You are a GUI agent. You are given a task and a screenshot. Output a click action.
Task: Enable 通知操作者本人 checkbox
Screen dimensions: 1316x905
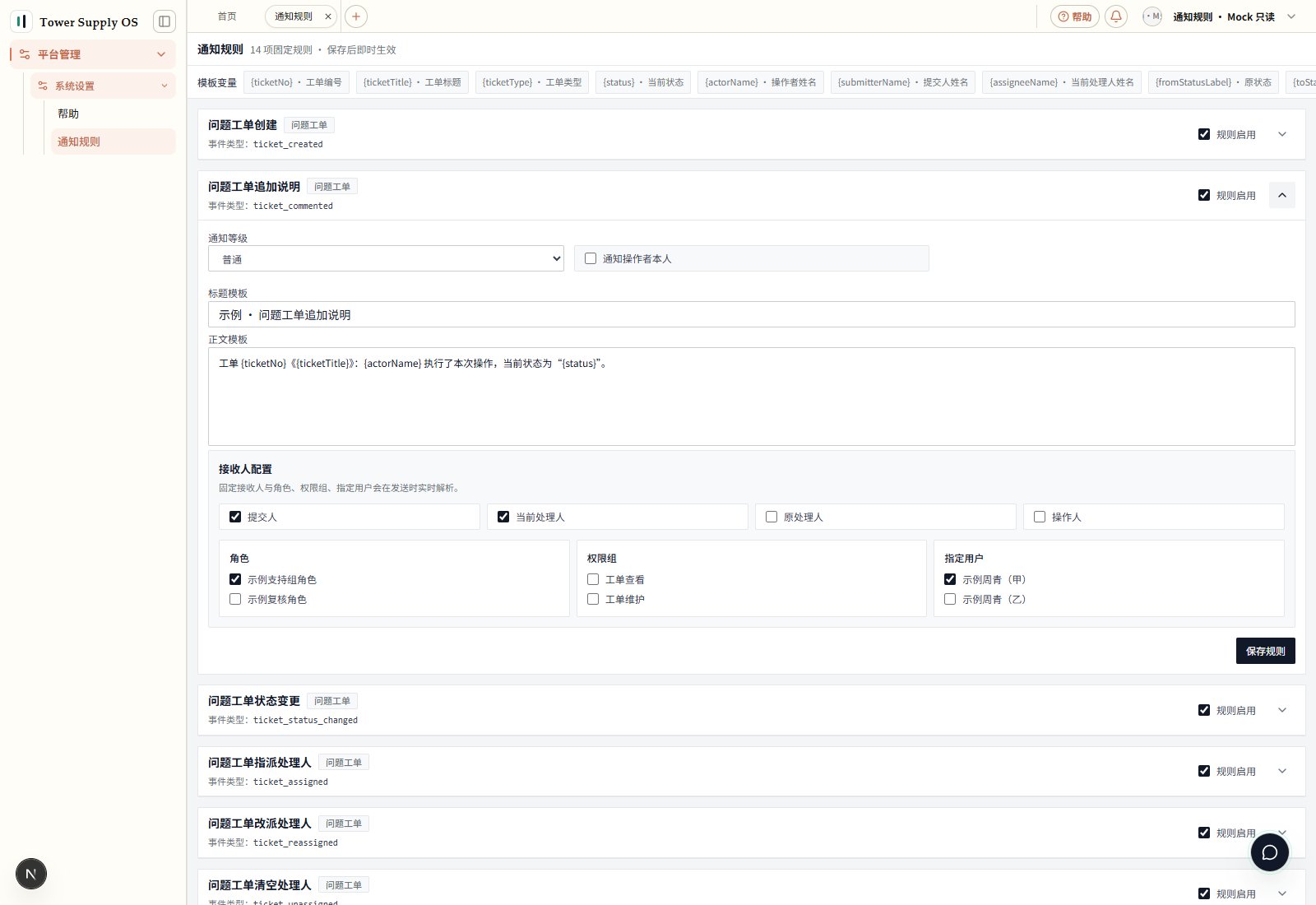tap(591, 258)
